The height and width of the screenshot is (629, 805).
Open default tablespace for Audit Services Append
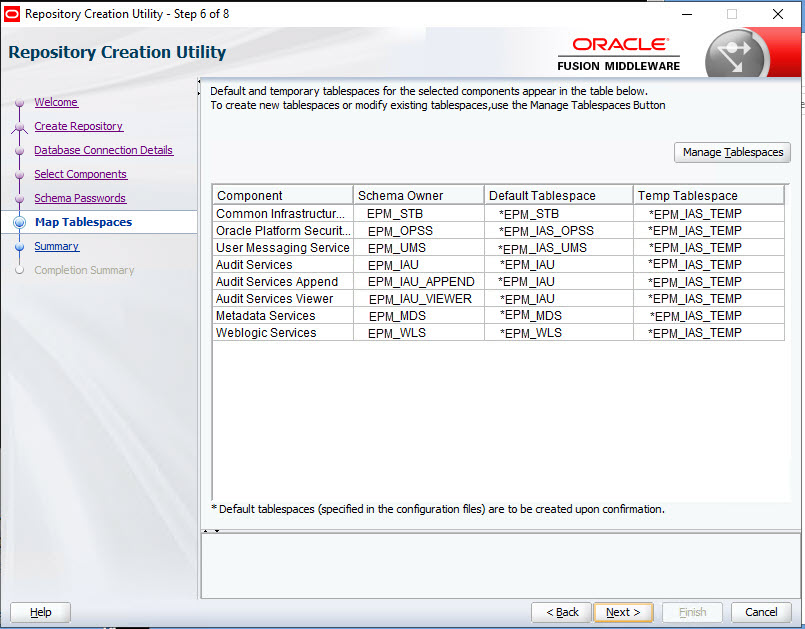(x=559, y=281)
